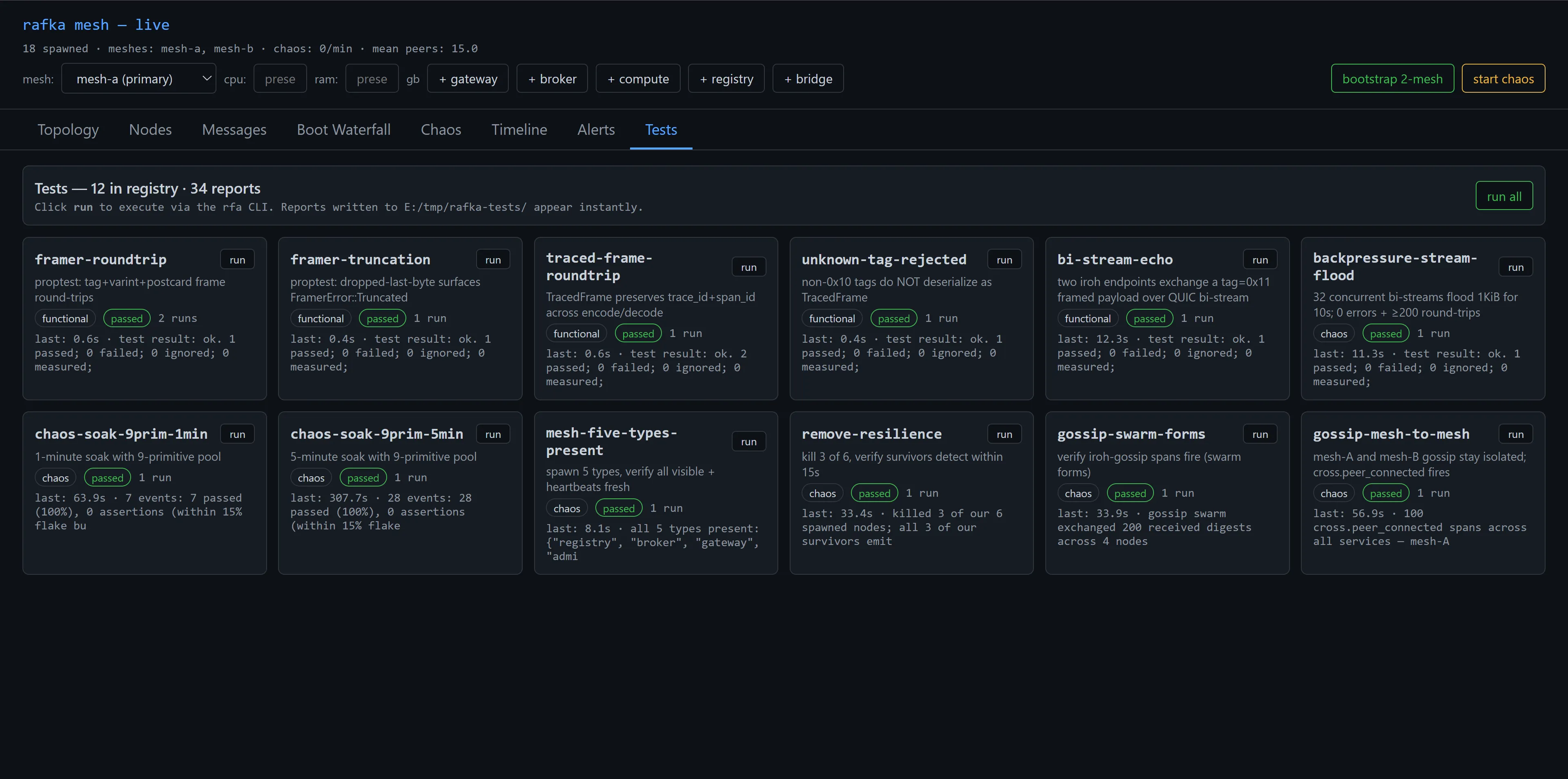This screenshot has height=779, width=1568.
Task: Add a bridge node
Action: (808, 78)
